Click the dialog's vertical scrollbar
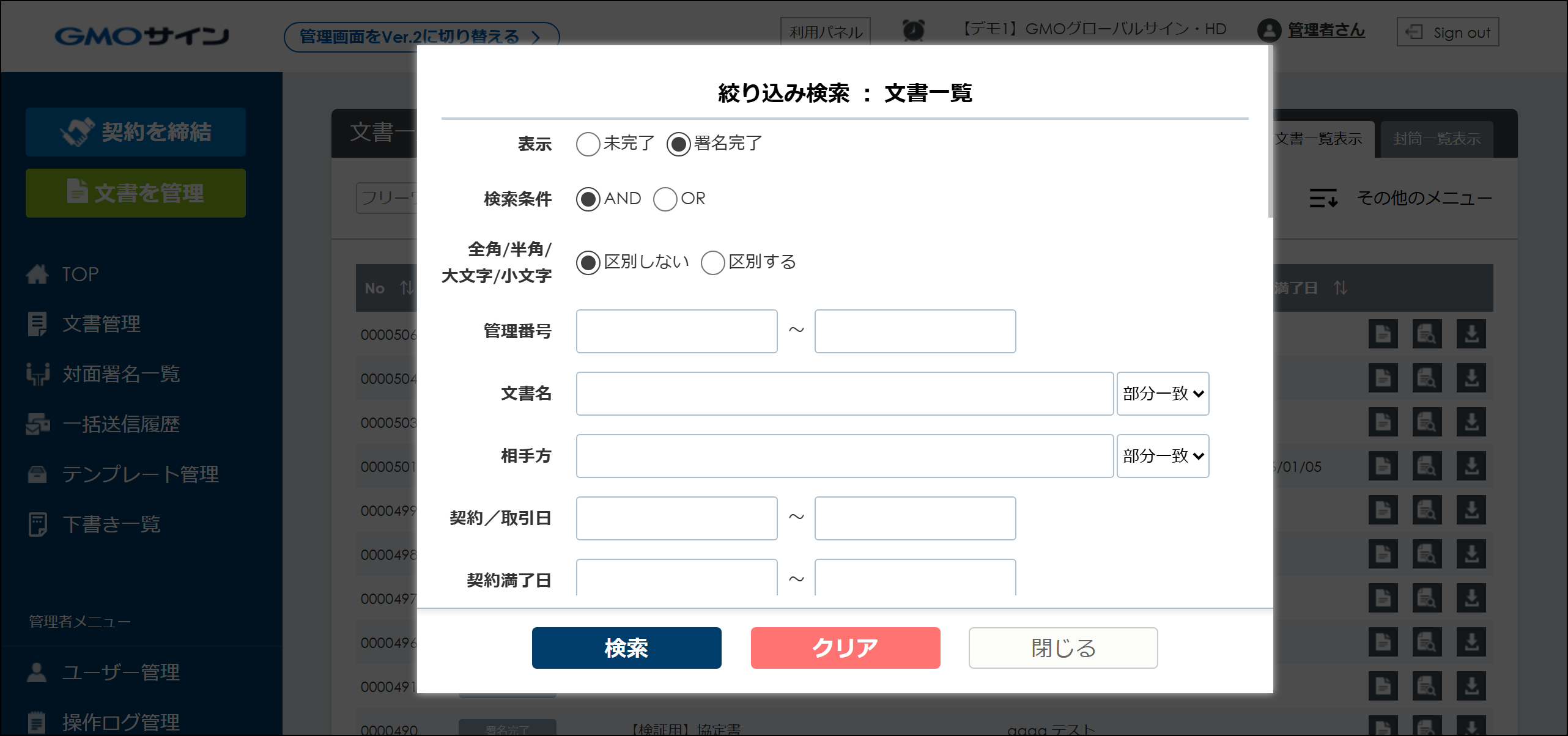 1270,131
